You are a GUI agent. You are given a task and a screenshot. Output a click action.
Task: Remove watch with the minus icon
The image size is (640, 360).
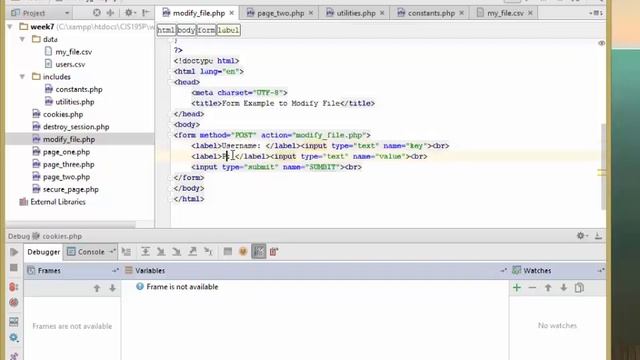(532, 288)
